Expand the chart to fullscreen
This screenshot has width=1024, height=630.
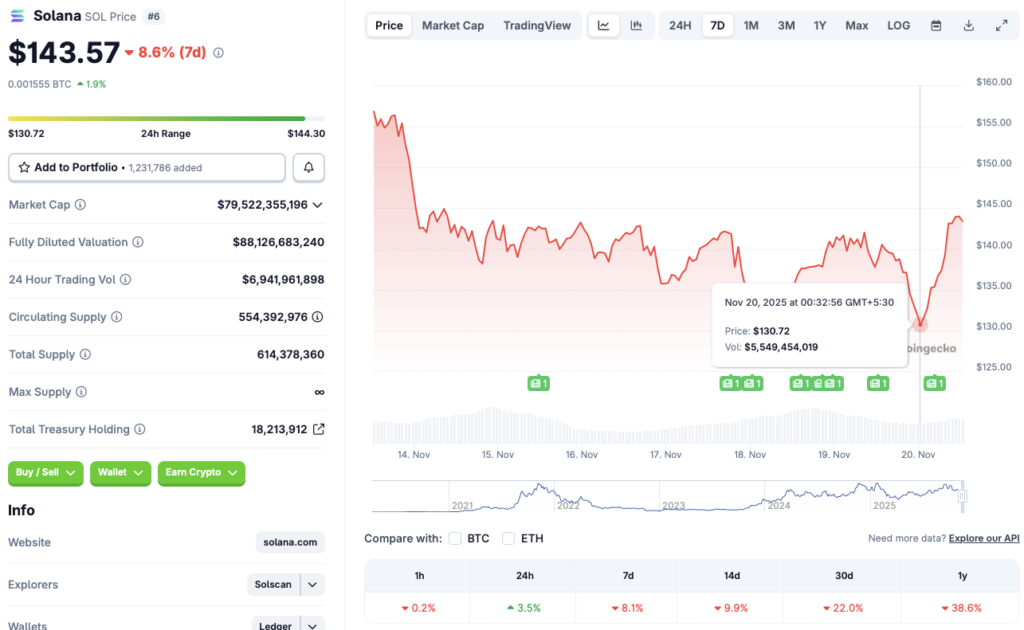coord(1000,25)
